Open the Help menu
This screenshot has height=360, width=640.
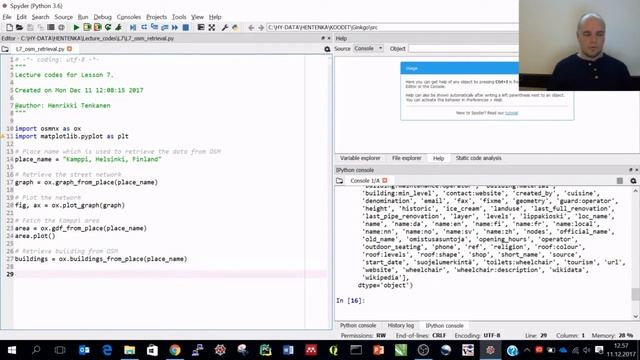pos(215,17)
